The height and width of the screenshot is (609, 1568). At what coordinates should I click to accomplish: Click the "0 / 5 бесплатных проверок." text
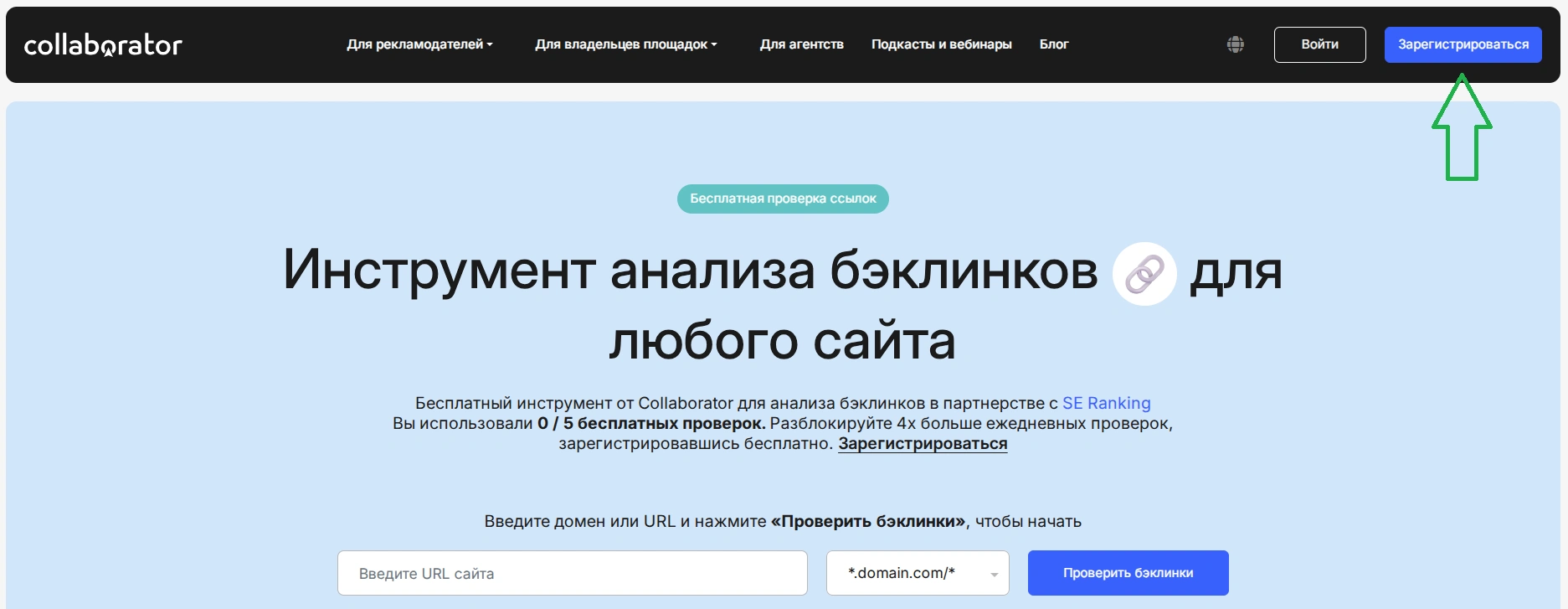click(651, 424)
